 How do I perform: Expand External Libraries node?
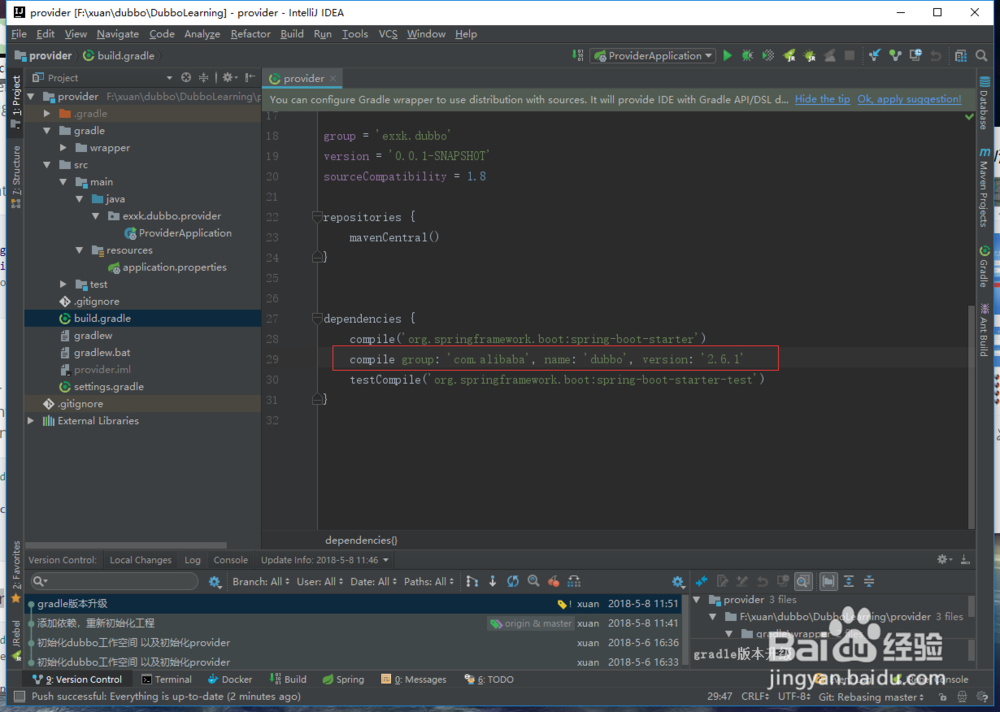(x=31, y=420)
